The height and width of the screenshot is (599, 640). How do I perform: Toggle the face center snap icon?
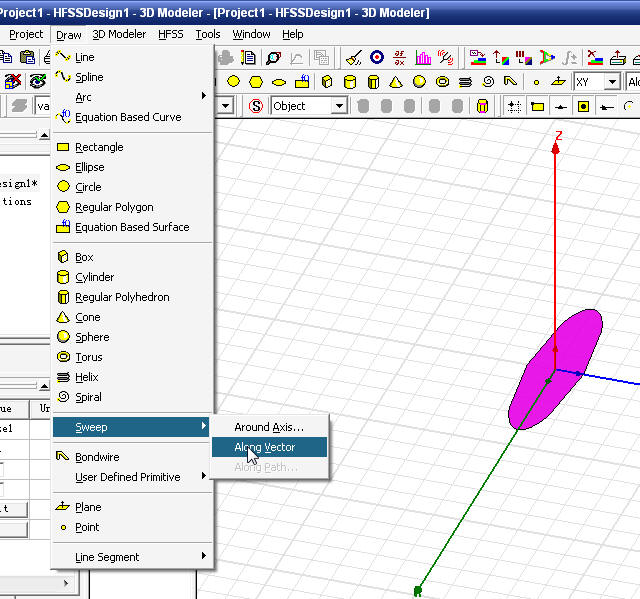pyautogui.click(x=584, y=107)
